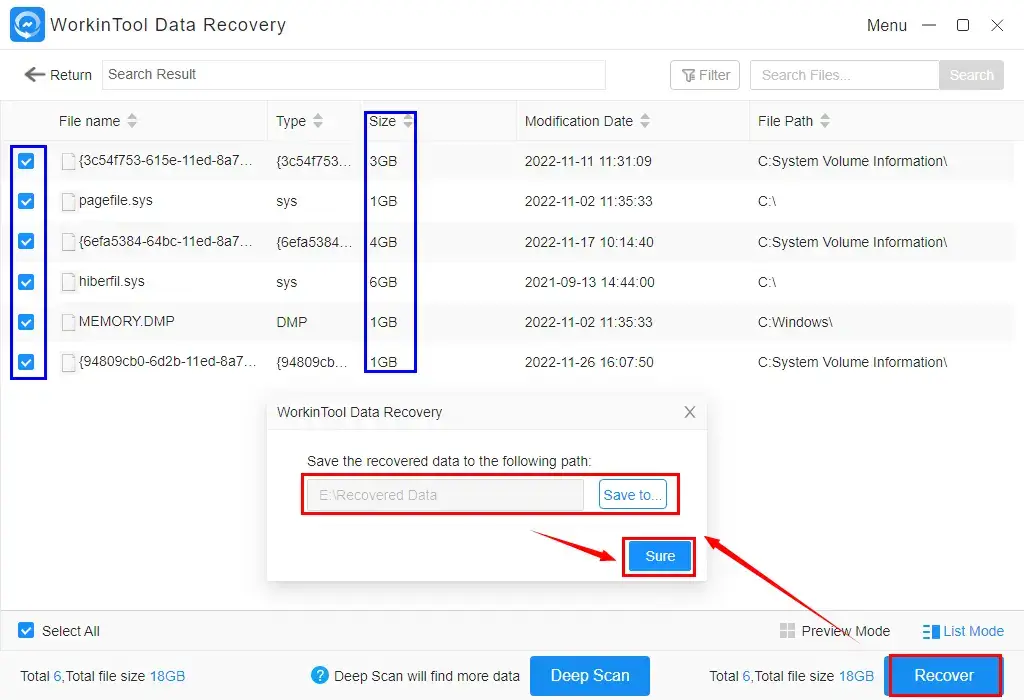
Task: Sort by File Path column arrows
Action: (825, 121)
